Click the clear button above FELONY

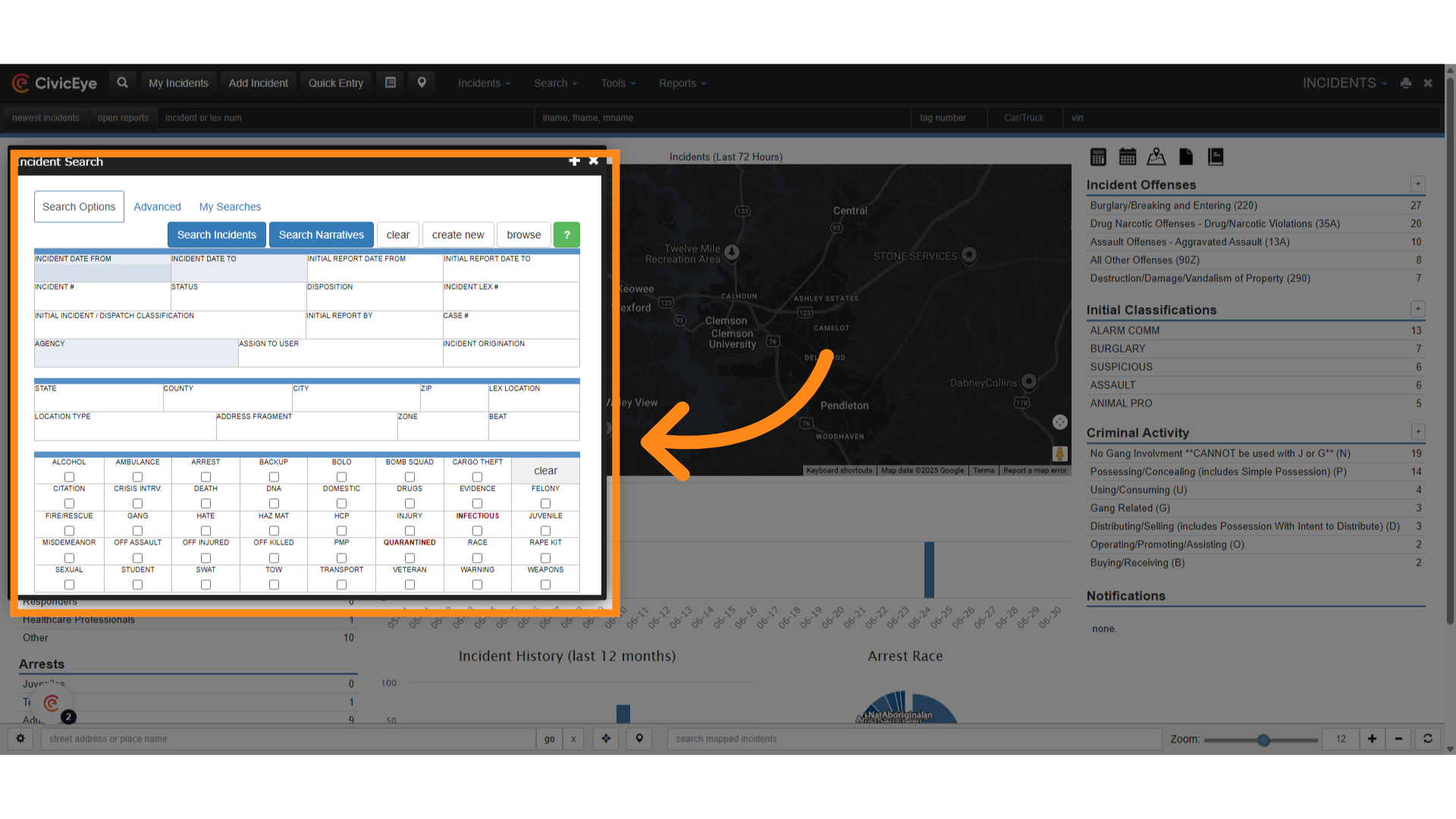pos(545,471)
